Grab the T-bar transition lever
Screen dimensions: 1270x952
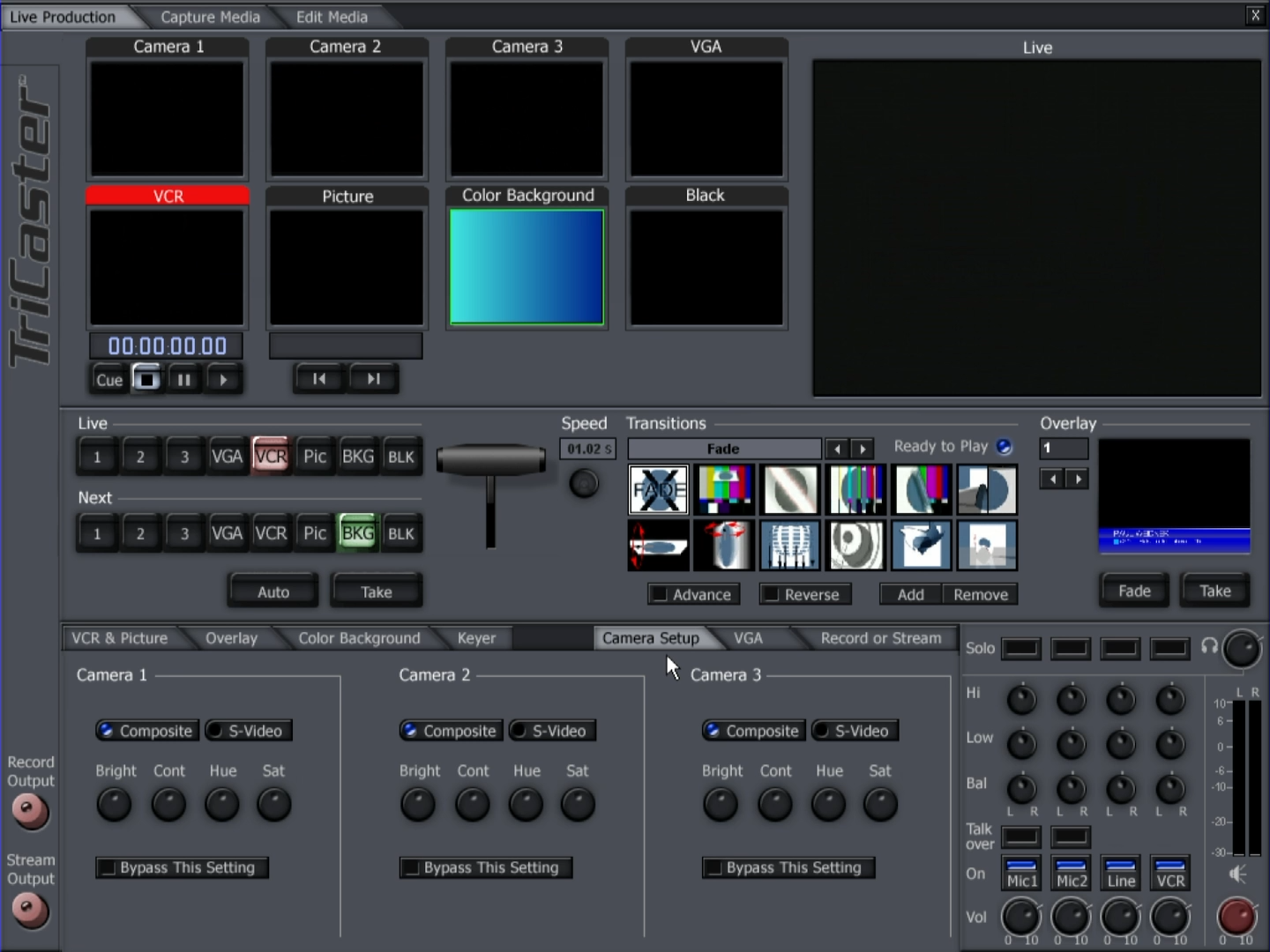click(x=491, y=461)
